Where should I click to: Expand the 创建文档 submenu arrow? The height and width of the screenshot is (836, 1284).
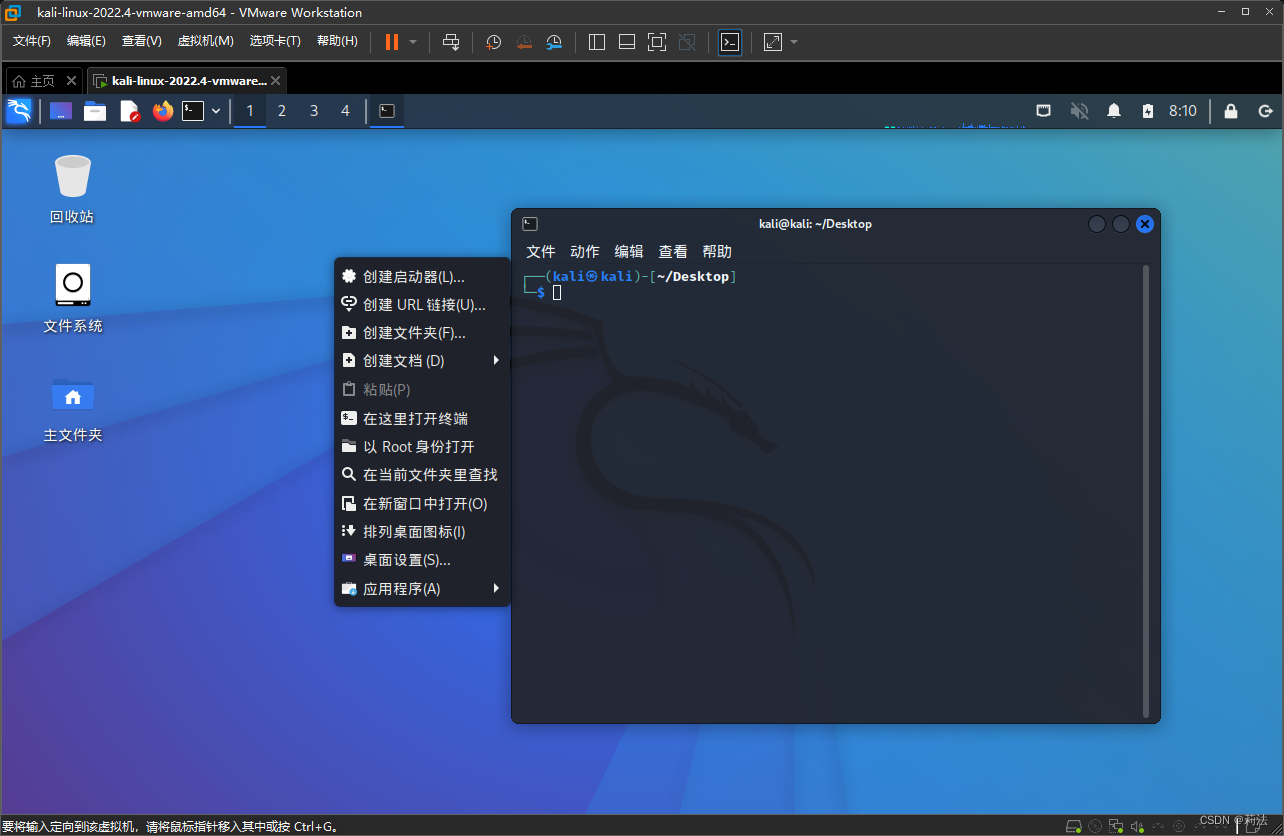[496, 360]
